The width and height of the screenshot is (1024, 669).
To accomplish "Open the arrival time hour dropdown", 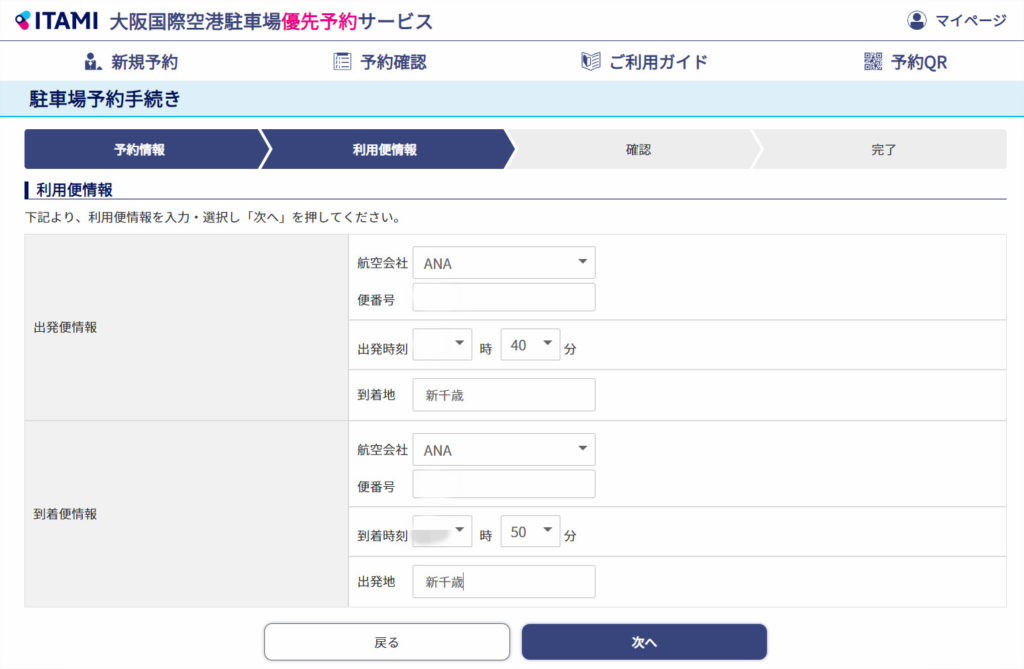I will [x=442, y=532].
